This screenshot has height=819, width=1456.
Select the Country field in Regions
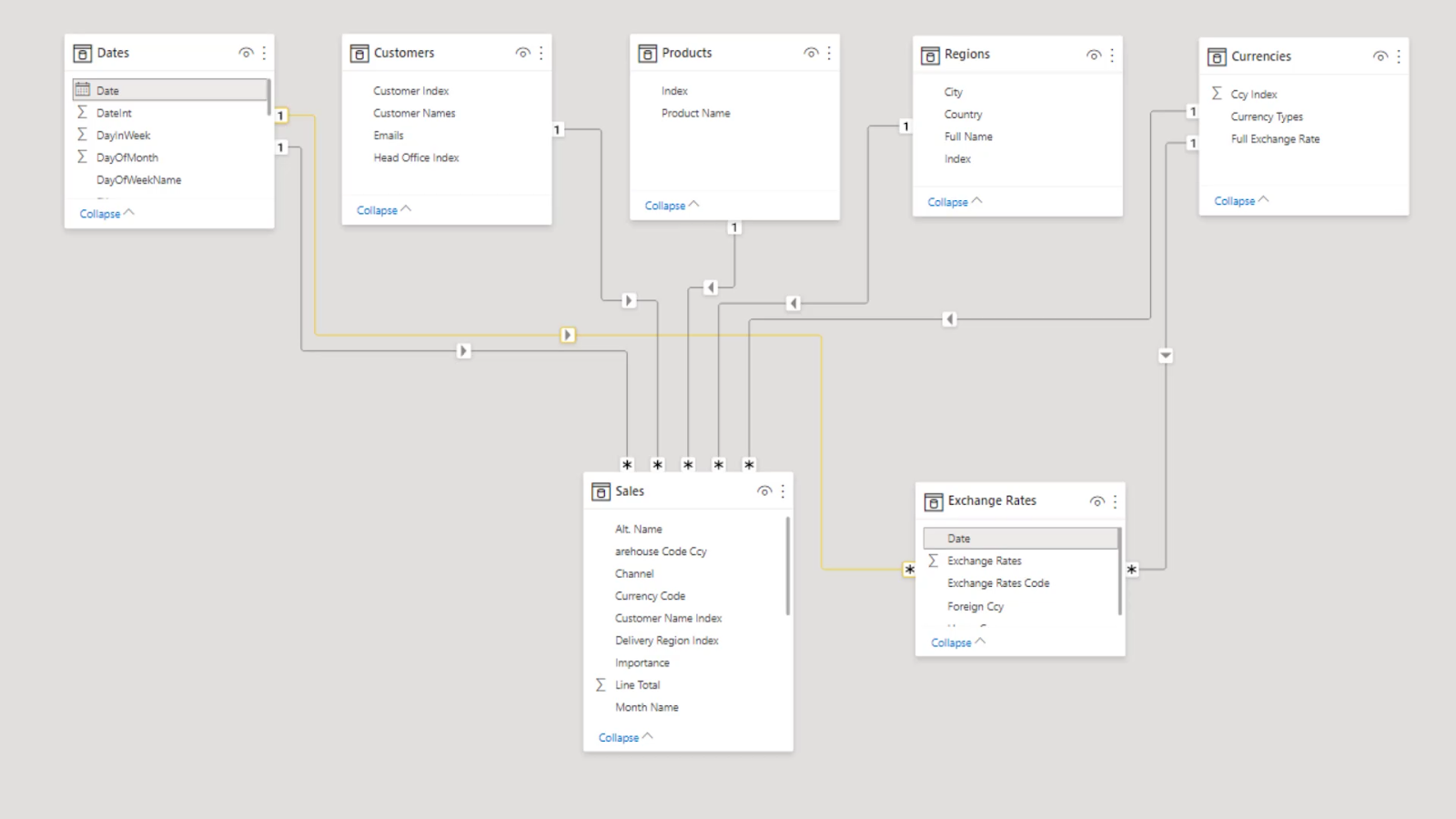point(963,115)
